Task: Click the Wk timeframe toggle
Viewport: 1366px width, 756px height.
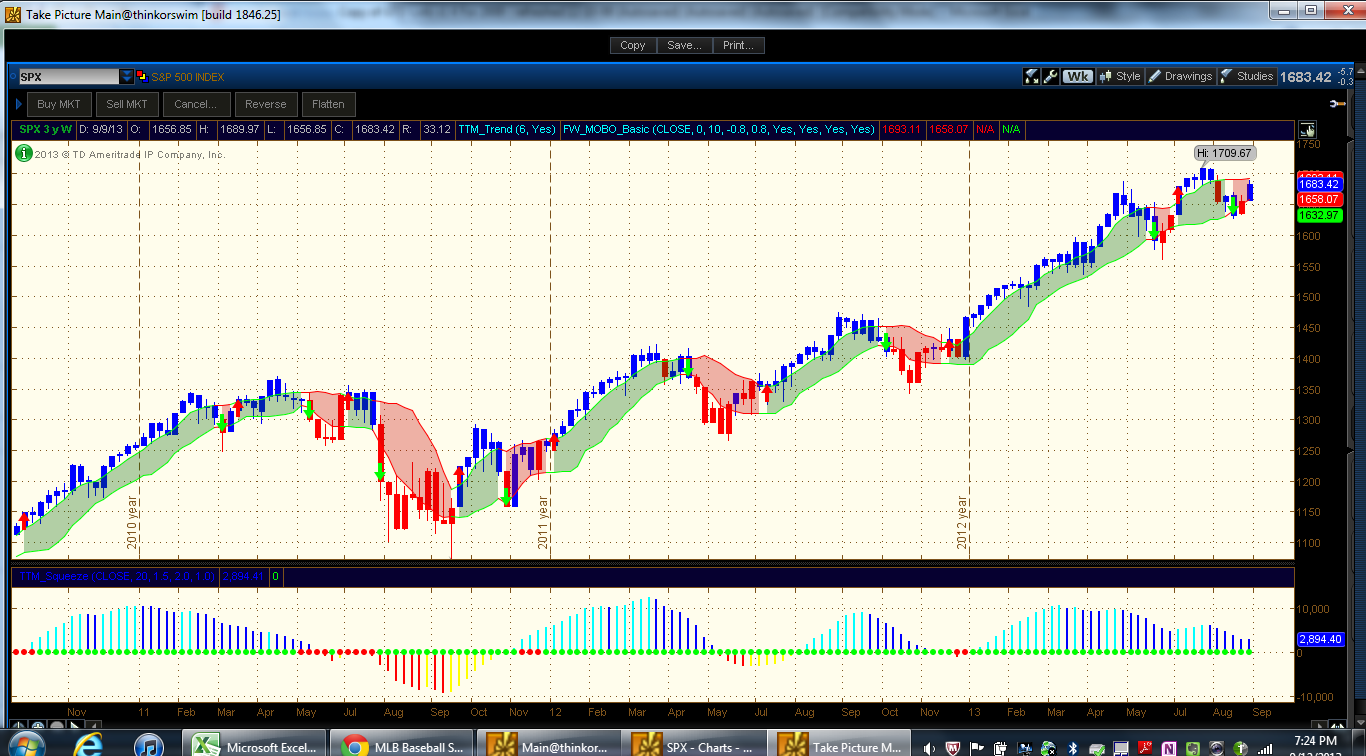Action: [x=1077, y=76]
